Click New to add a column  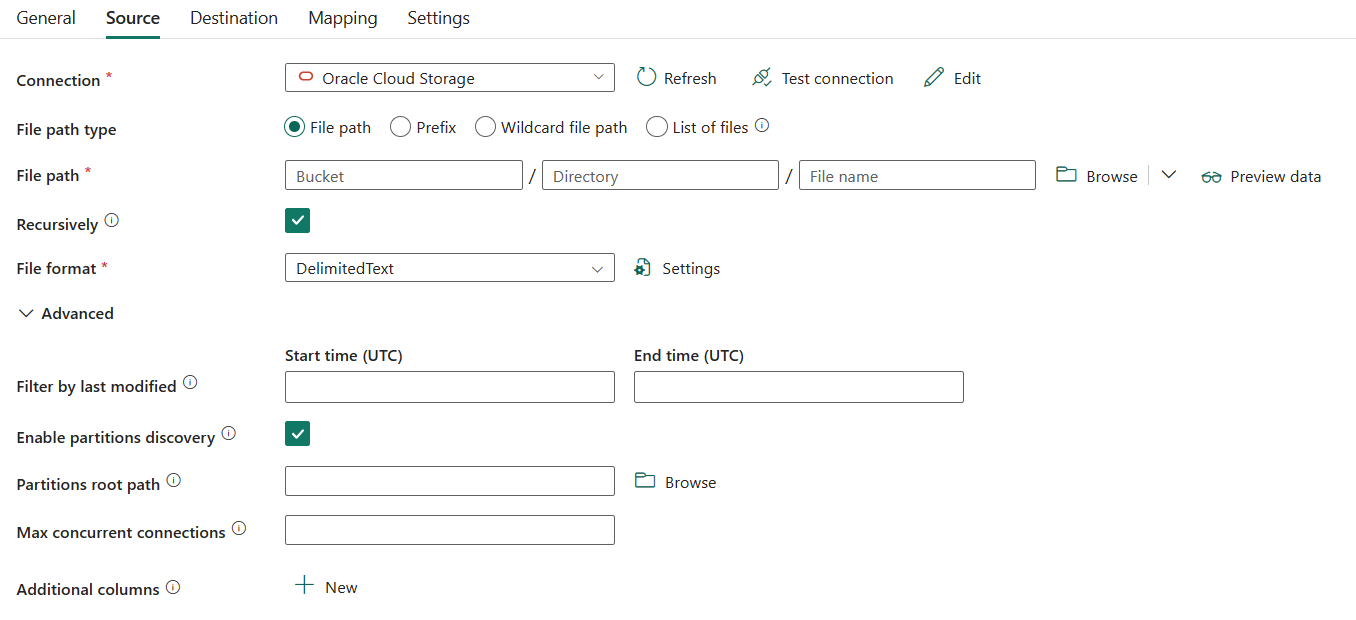341,587
